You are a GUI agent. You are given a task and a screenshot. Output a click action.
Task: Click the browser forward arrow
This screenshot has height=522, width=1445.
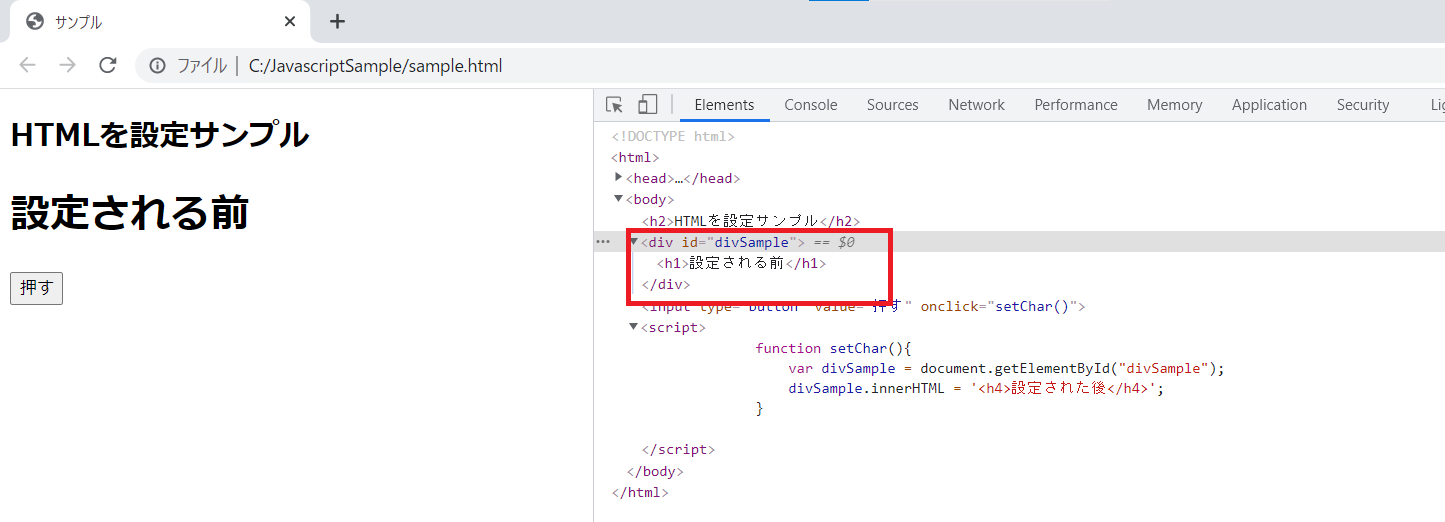pos(67,66)
